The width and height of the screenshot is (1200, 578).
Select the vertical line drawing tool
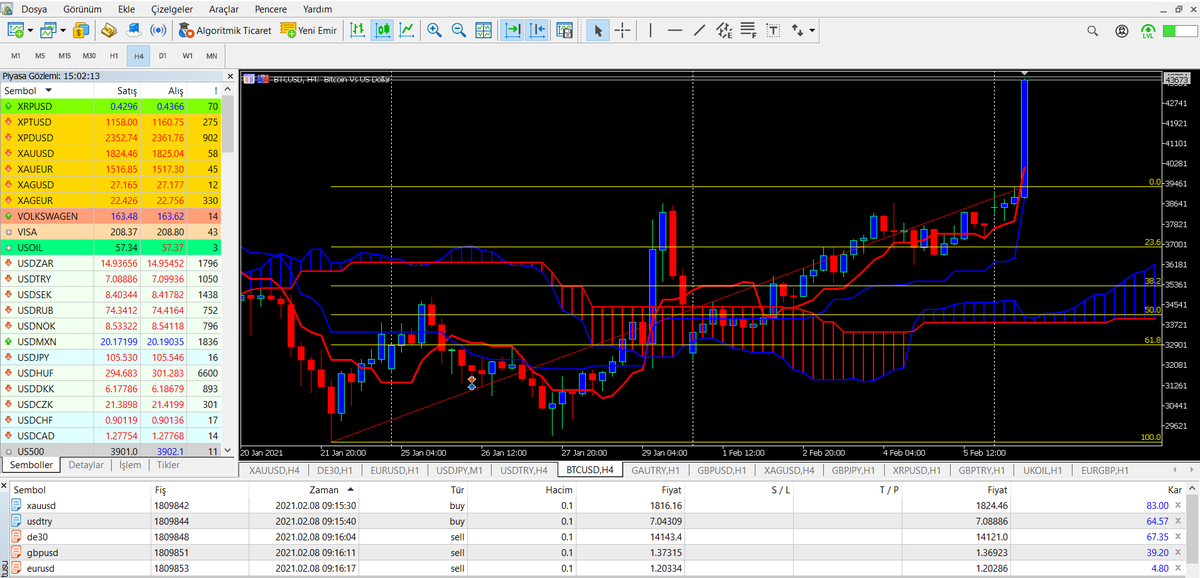651,30
